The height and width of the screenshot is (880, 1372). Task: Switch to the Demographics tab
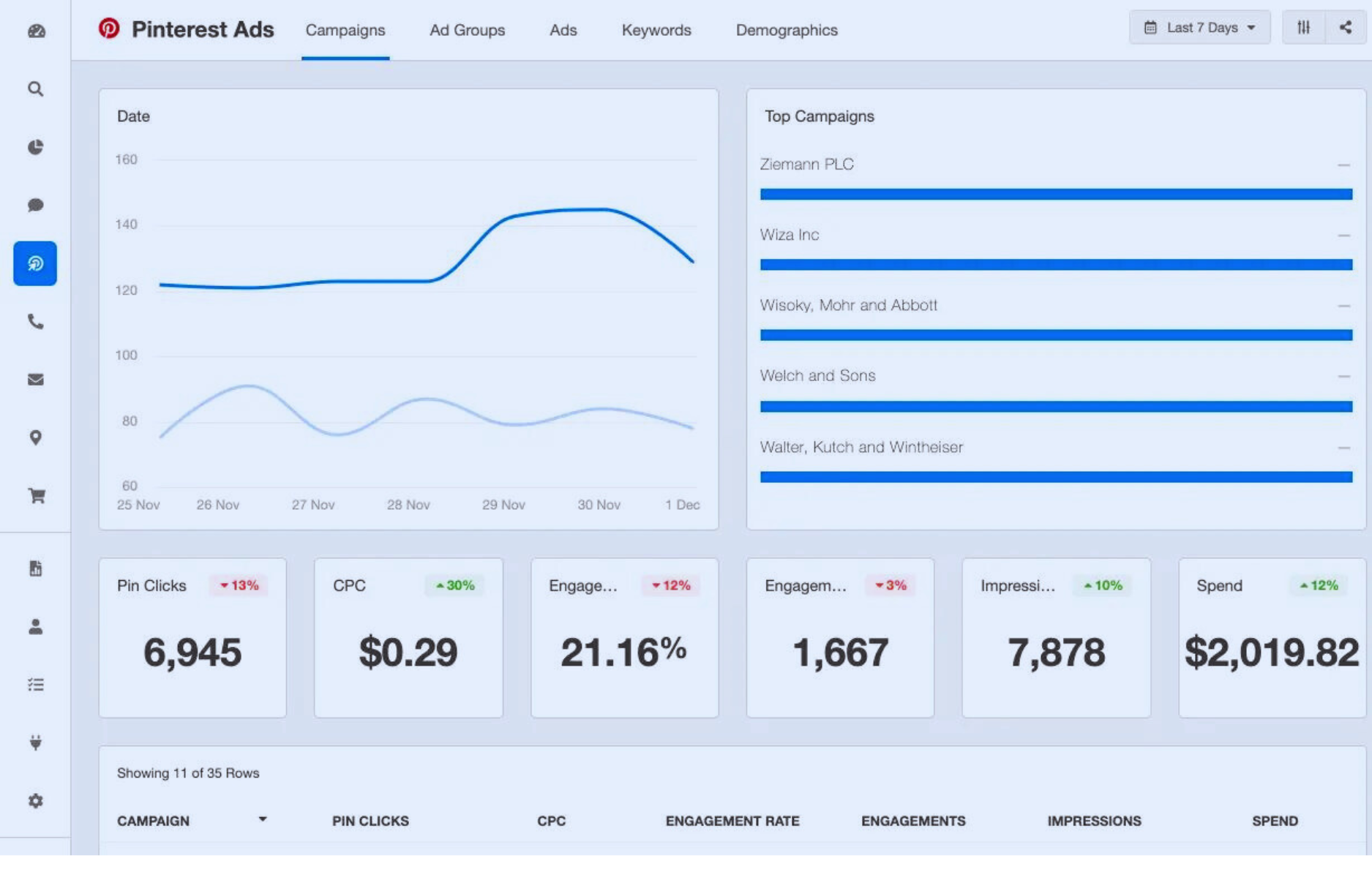787,30
